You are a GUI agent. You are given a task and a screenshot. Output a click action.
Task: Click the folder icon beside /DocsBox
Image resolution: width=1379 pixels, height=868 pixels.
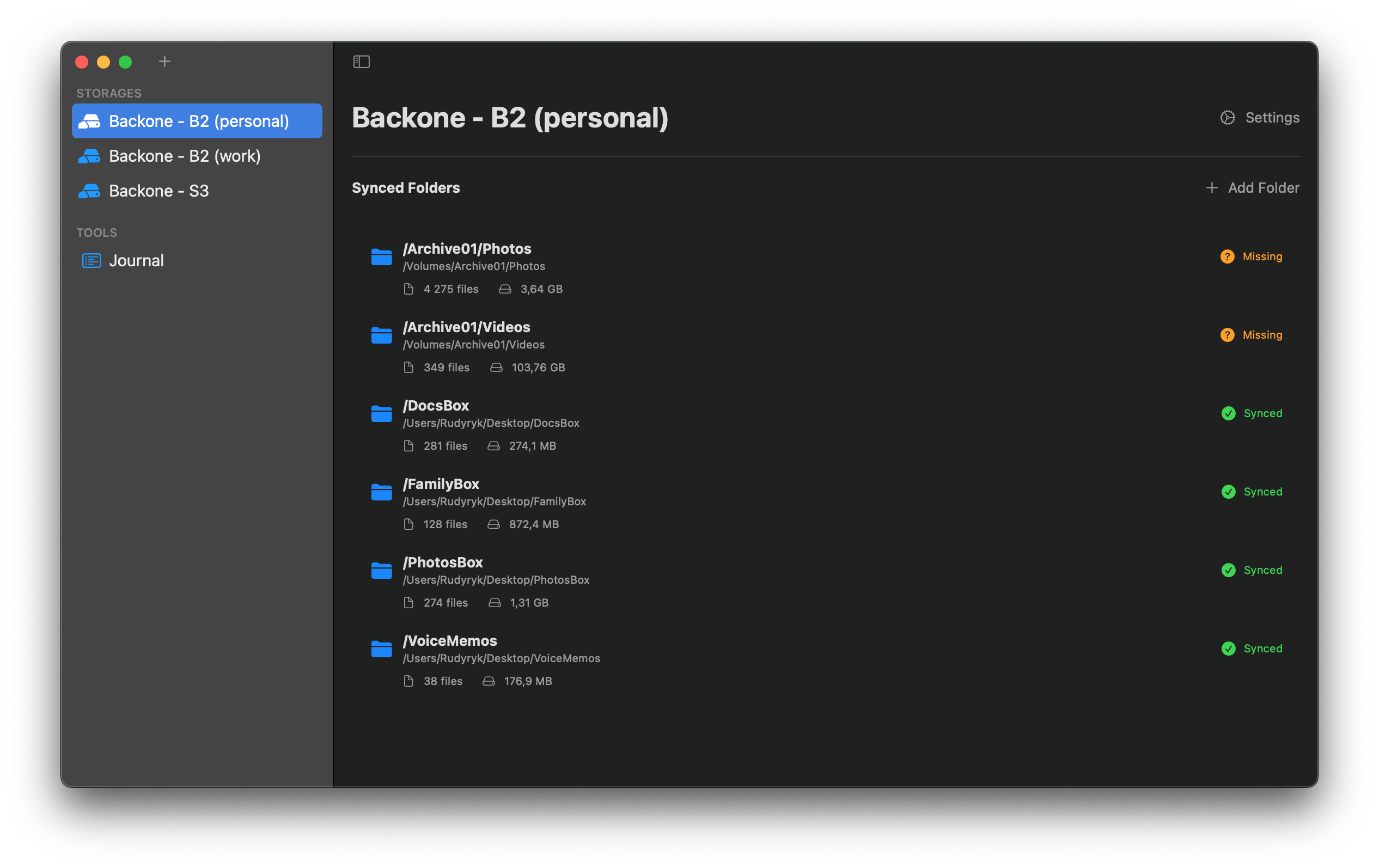[x=381, y=414]
